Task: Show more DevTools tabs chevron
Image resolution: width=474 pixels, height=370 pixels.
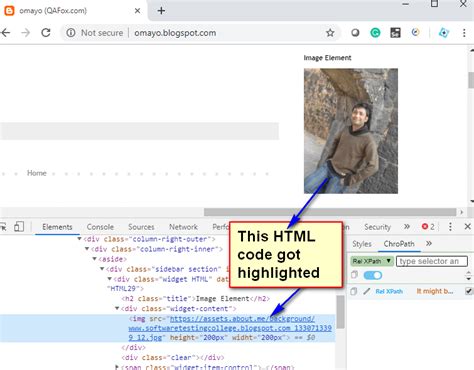Action: point(407,227)
